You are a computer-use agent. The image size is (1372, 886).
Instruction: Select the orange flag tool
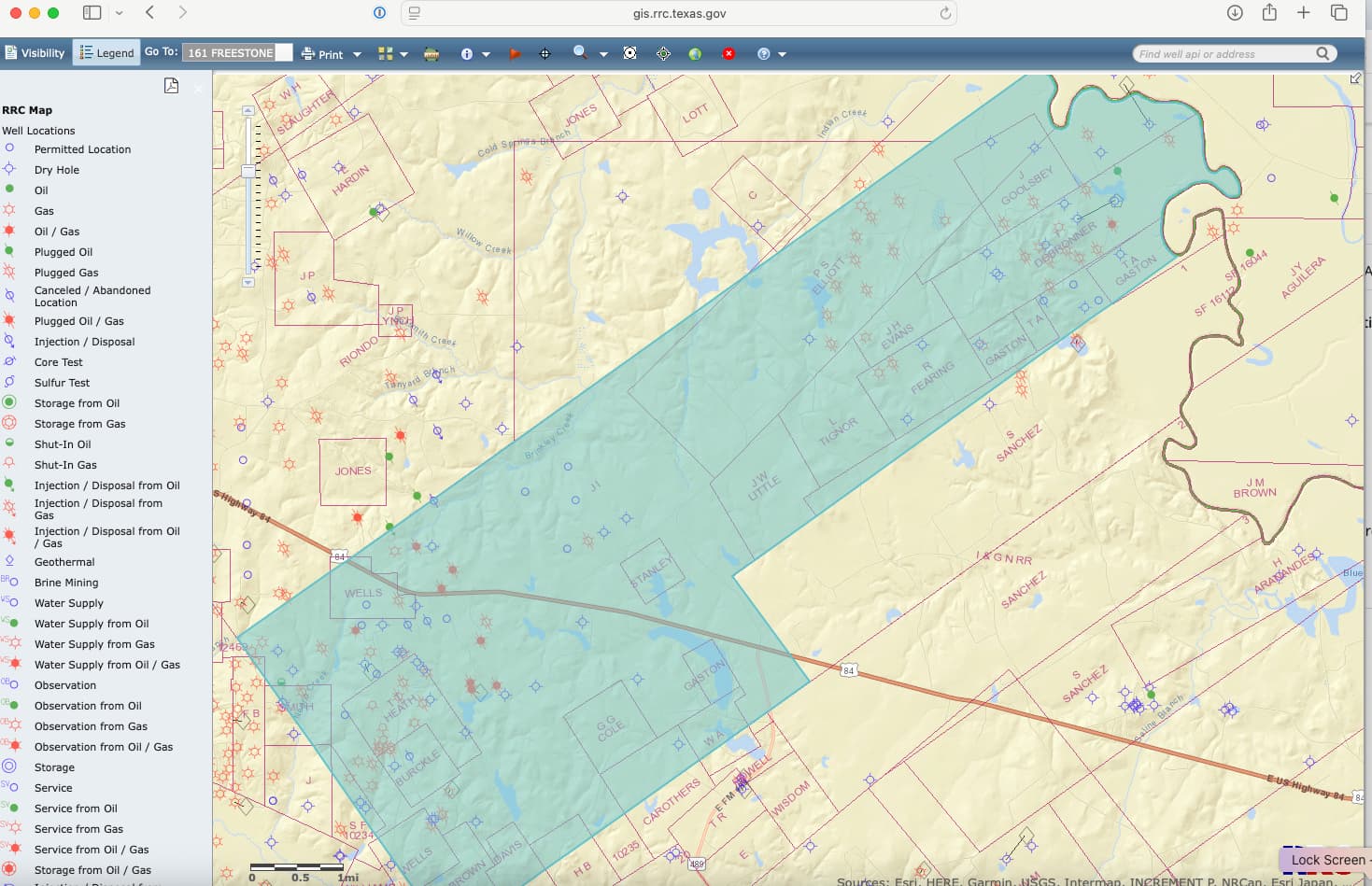click(514, 54)
